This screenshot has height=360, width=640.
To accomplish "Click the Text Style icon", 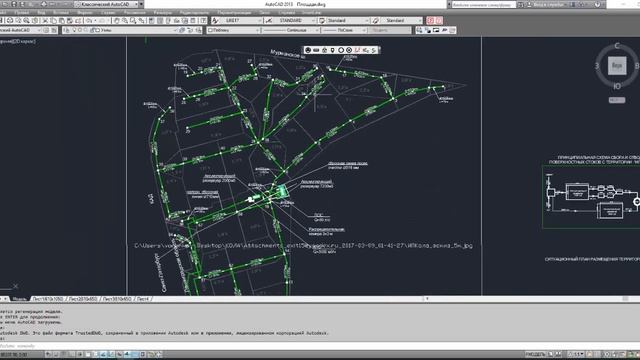I will [x=215, y=20].
